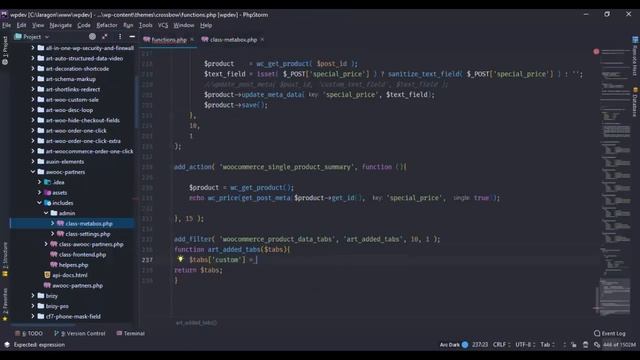This screenshot has width=640, height=360.
Task: Expand the brizy folder
Action: [33, 296]
